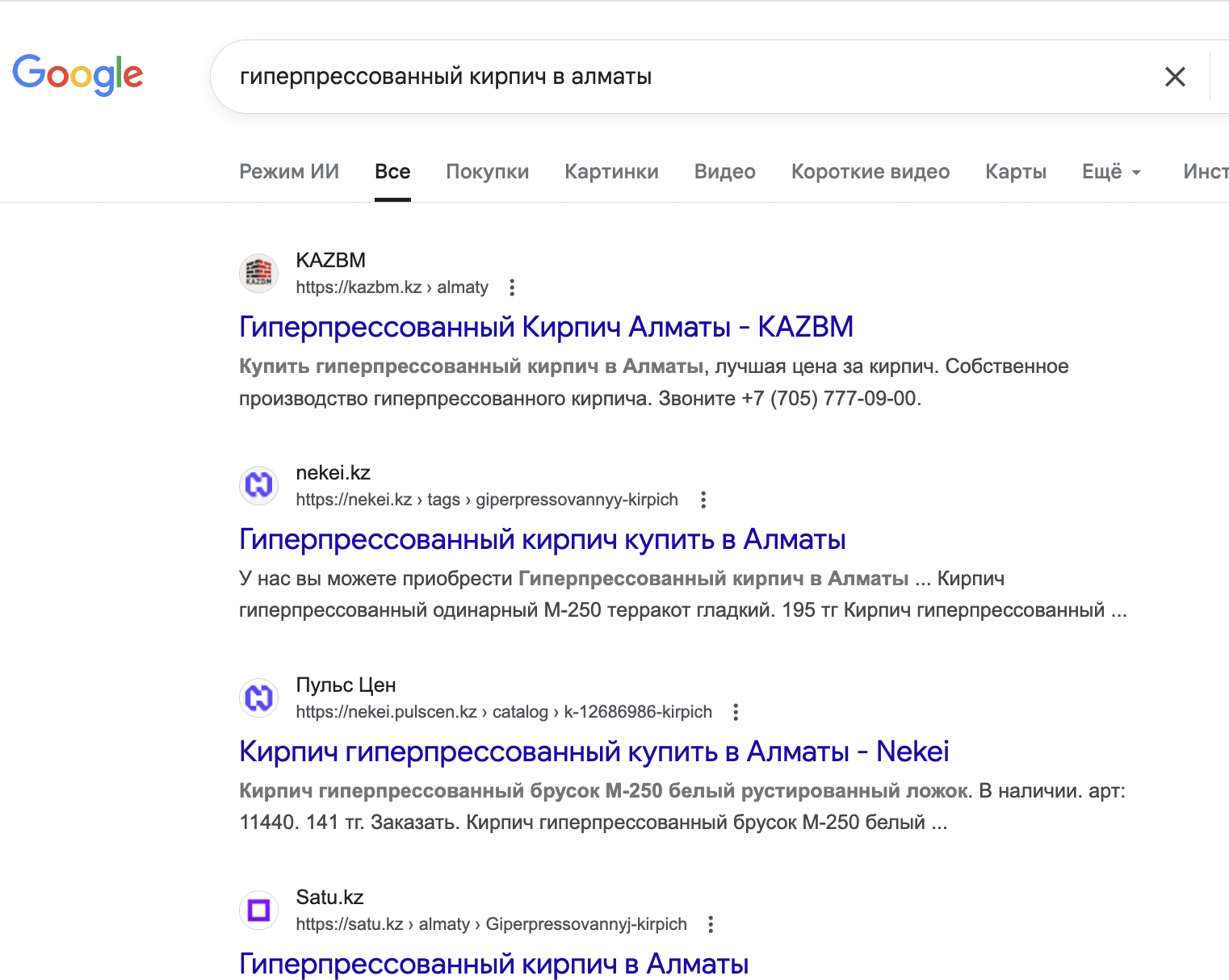Switch to Картинки tab
1229x980 pixels.
[x=612, y=172]
